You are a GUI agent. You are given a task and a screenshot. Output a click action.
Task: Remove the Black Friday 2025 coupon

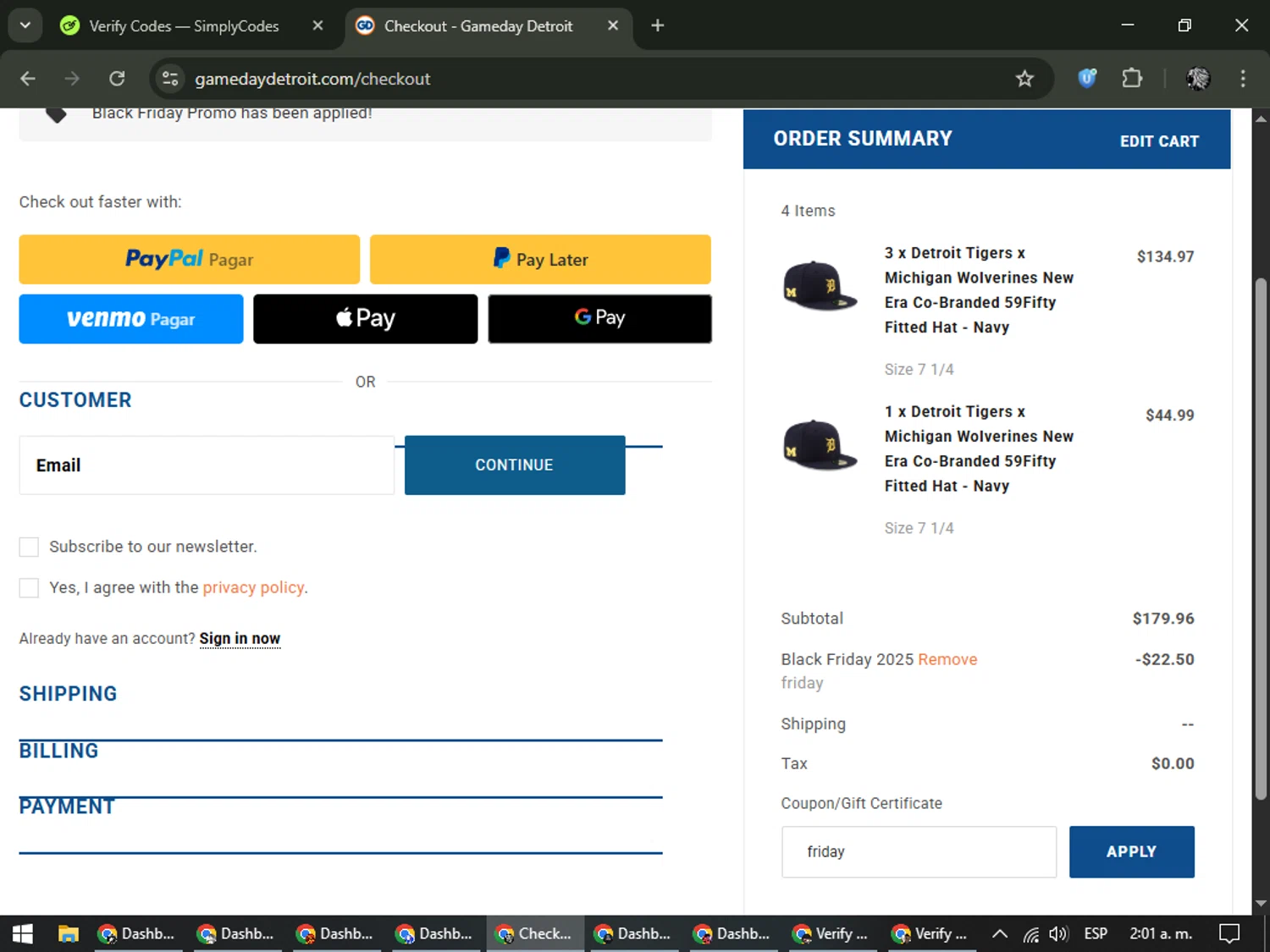[947, 659]
